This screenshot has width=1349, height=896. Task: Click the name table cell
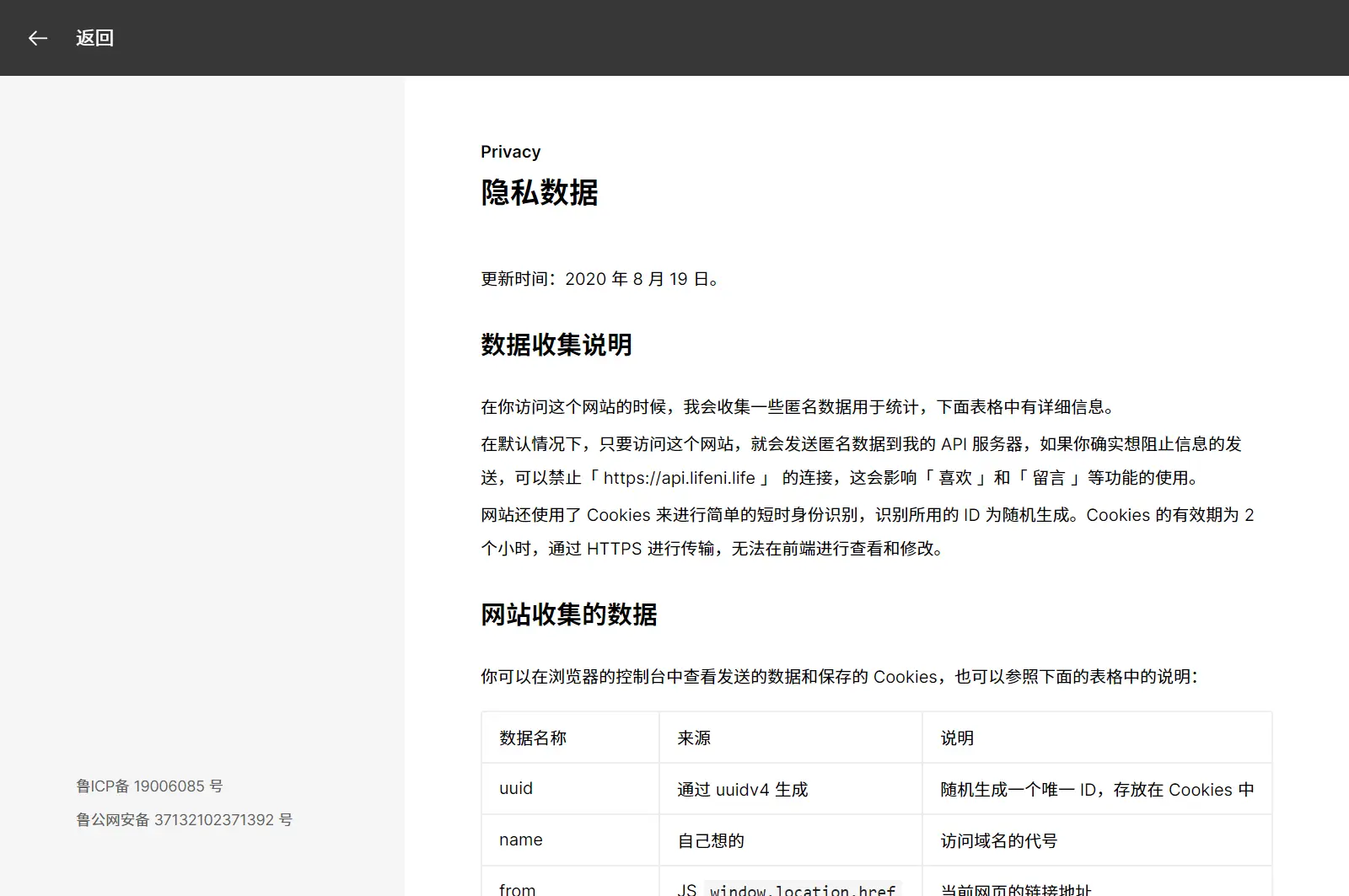click(x=520, y=840)
